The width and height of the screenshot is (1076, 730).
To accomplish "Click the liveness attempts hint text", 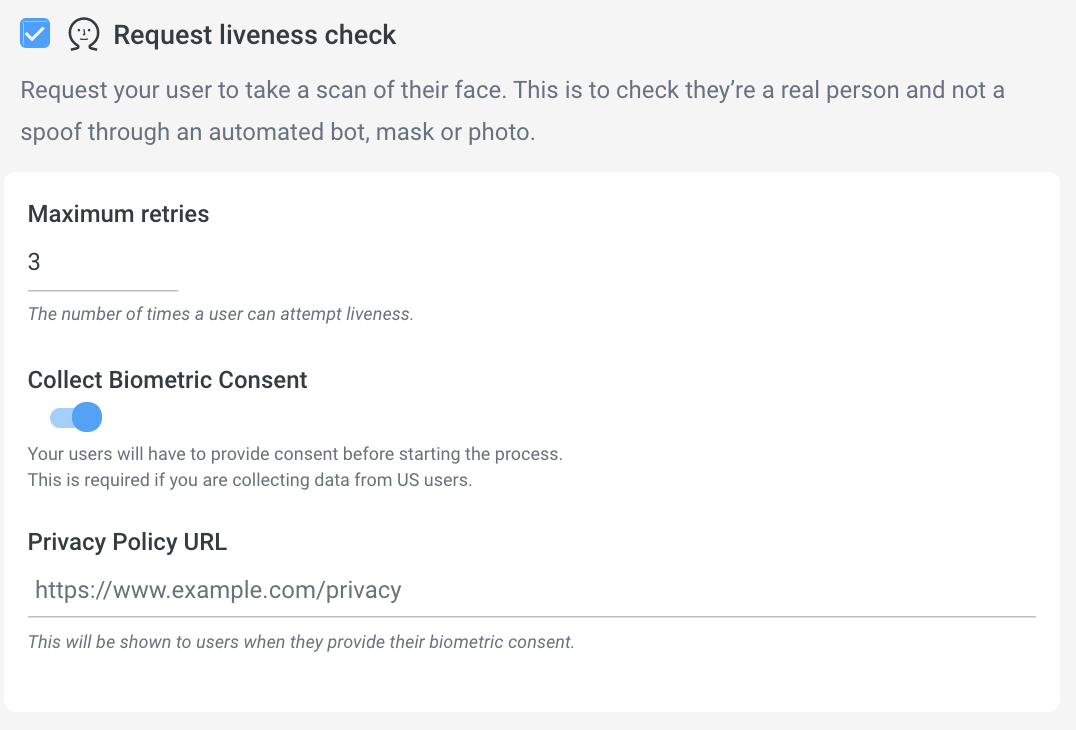I will point(221,314).
